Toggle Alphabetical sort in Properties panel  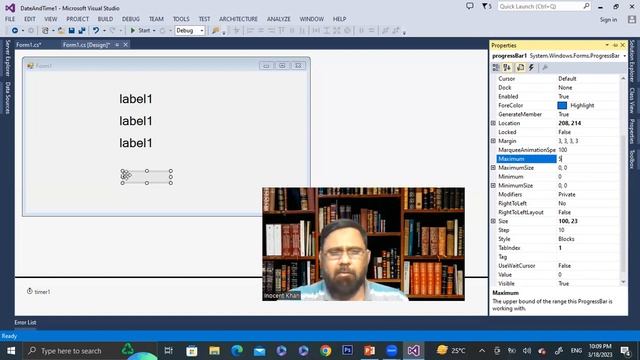pos(507,68)
